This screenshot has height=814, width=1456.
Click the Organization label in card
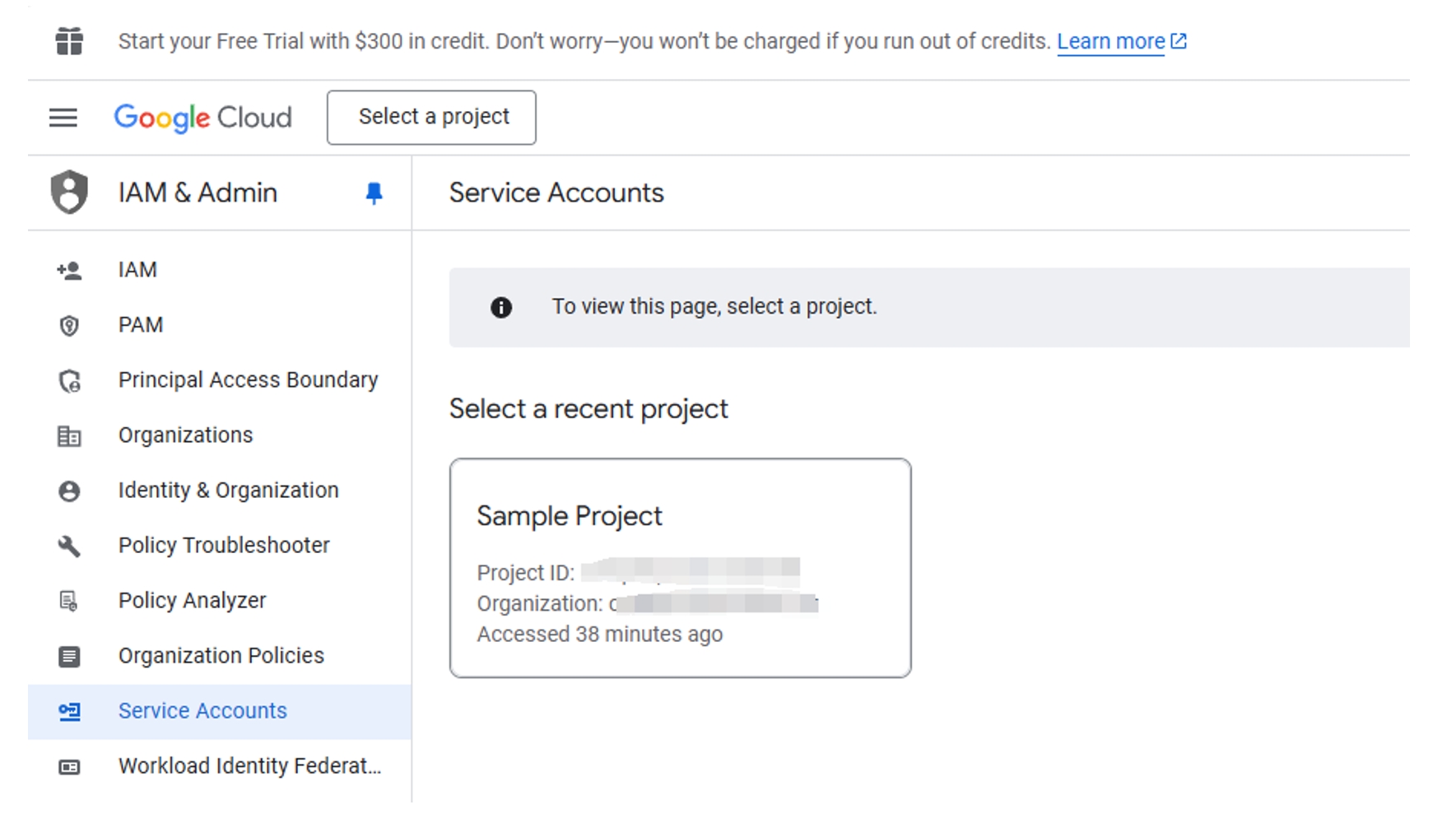(x=540, y=604)
